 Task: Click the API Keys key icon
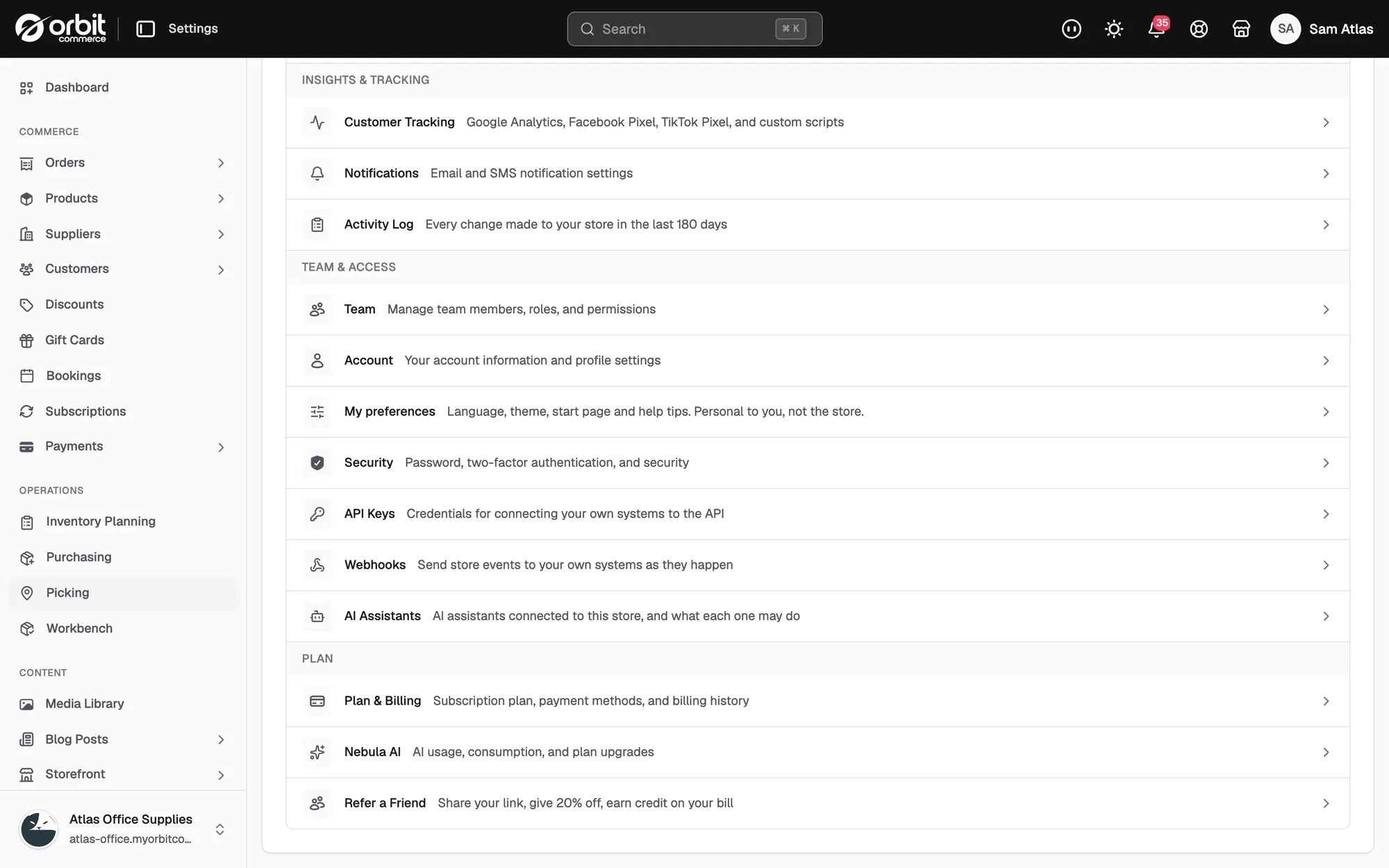[317, 514]
